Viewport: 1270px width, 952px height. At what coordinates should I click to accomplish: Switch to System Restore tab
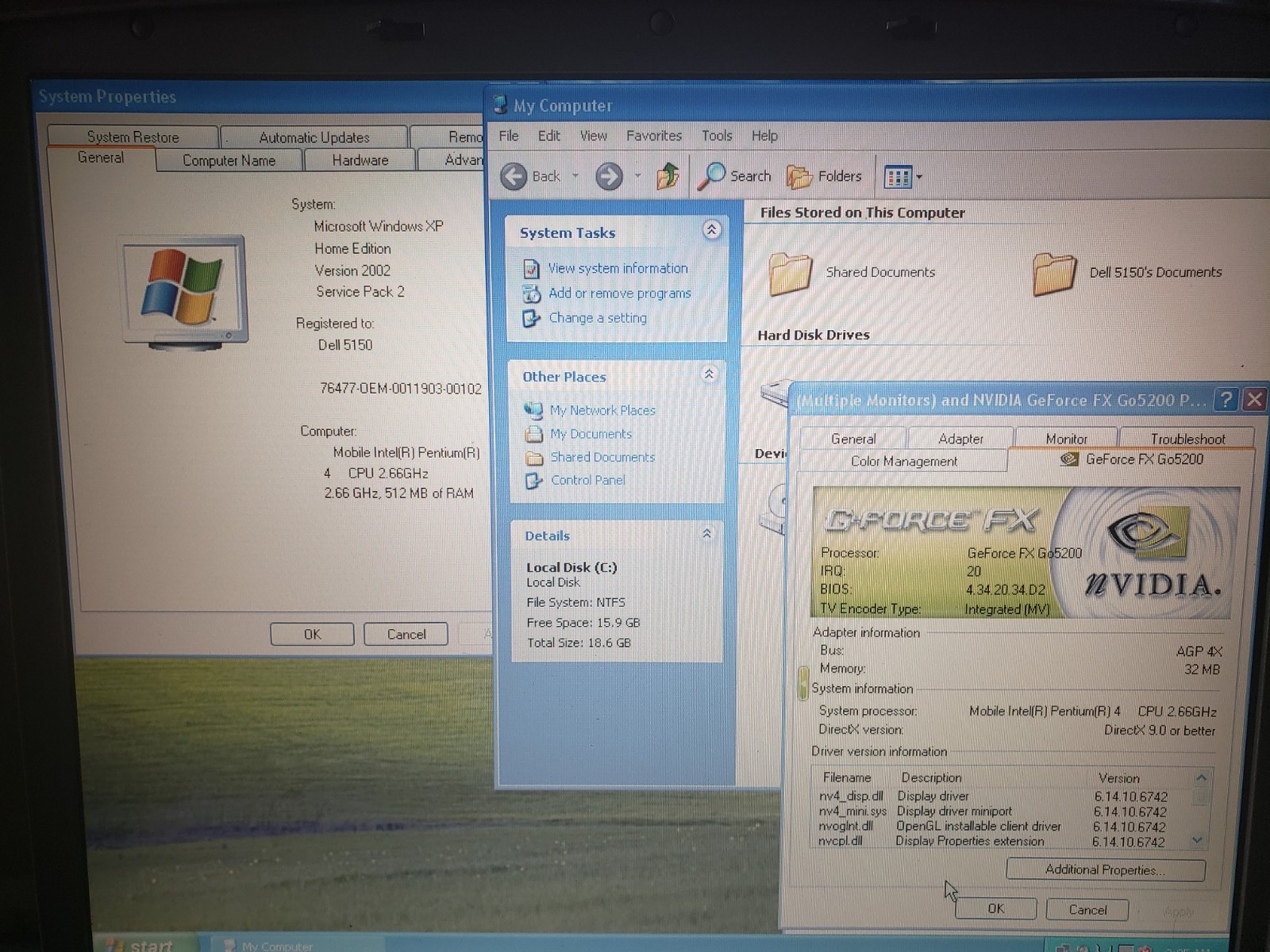(x=133, y=136)
